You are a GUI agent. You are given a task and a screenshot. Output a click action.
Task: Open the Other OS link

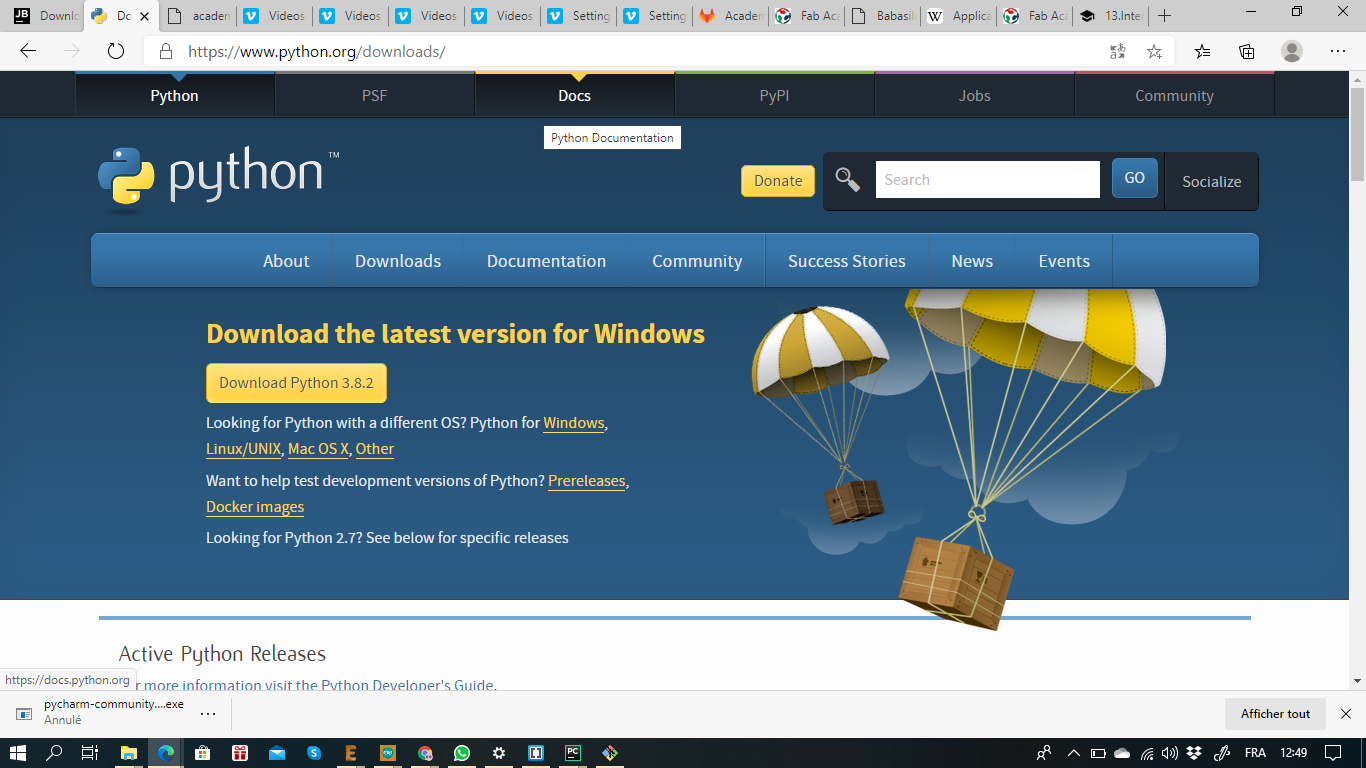pyautogui.click(x=375, y=449)
